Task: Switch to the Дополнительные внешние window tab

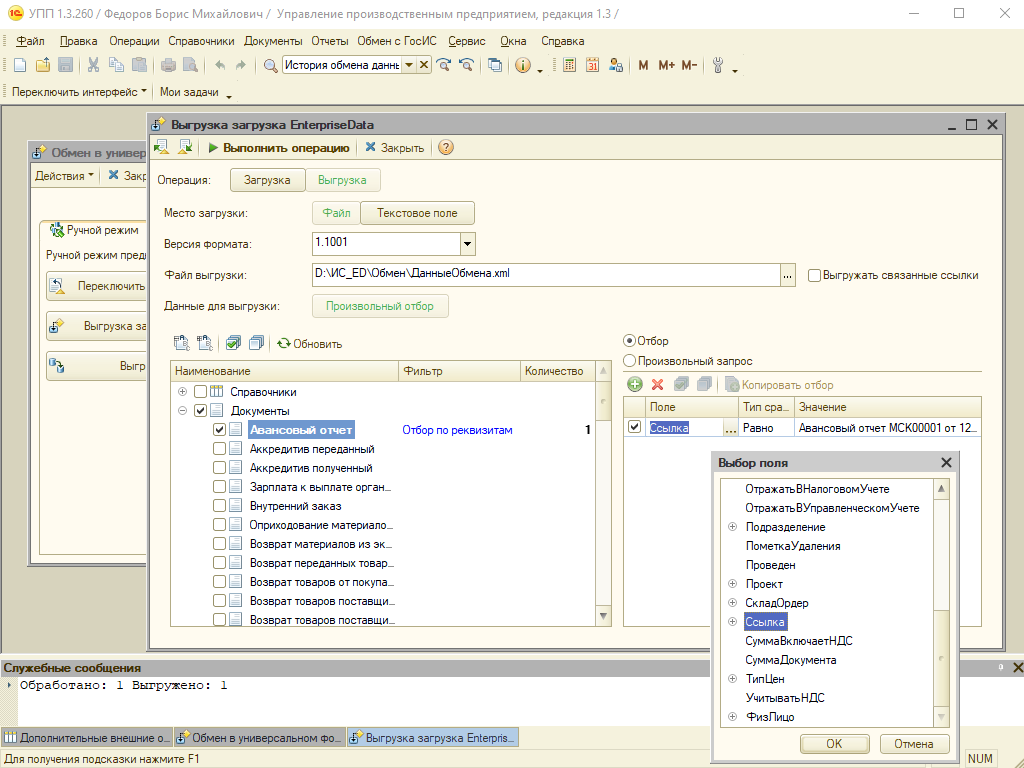Action: click(87, 738)
